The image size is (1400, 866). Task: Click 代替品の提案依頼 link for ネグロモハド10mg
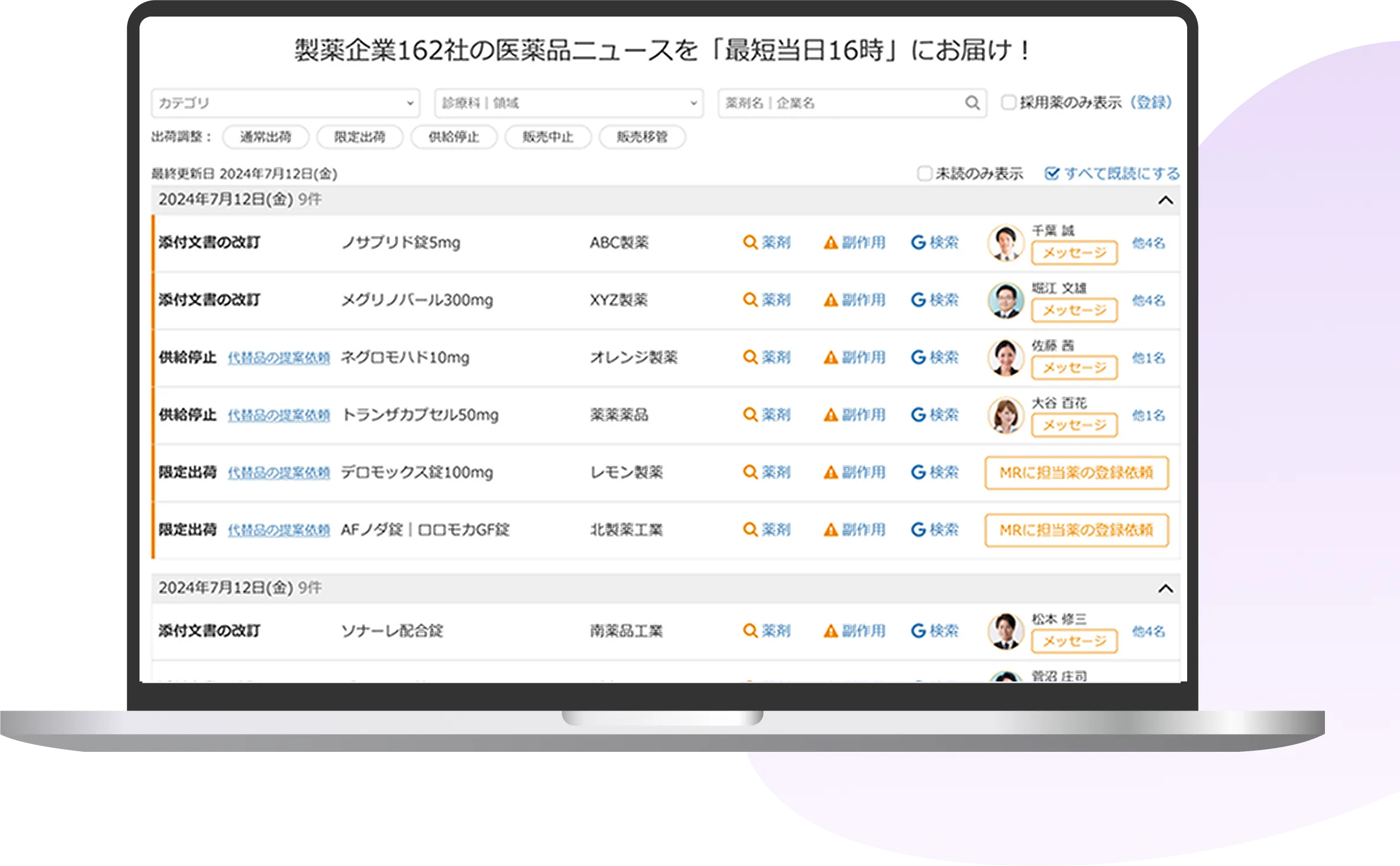(278, 358)
